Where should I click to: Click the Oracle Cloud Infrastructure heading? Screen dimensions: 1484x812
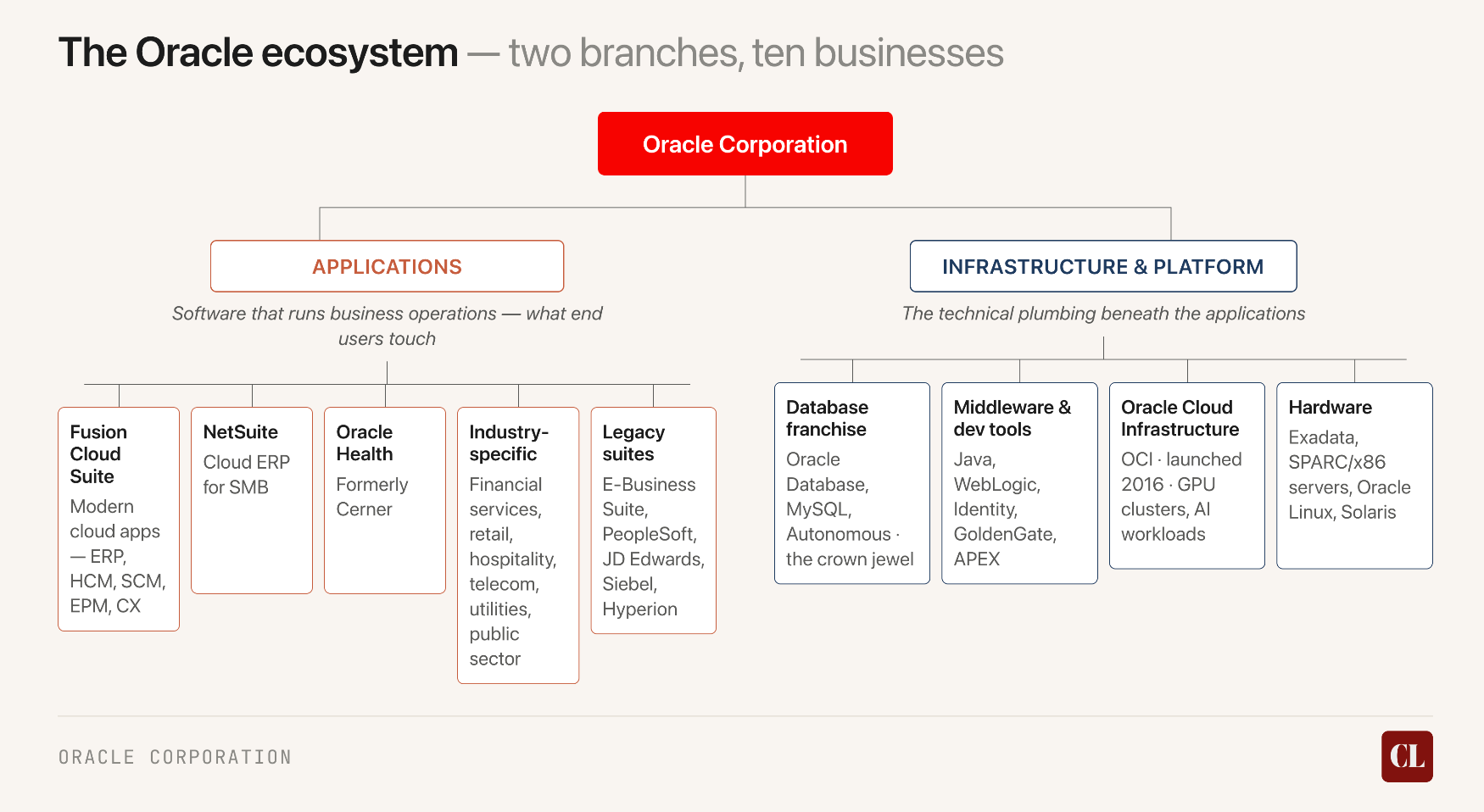[1180, 419]
